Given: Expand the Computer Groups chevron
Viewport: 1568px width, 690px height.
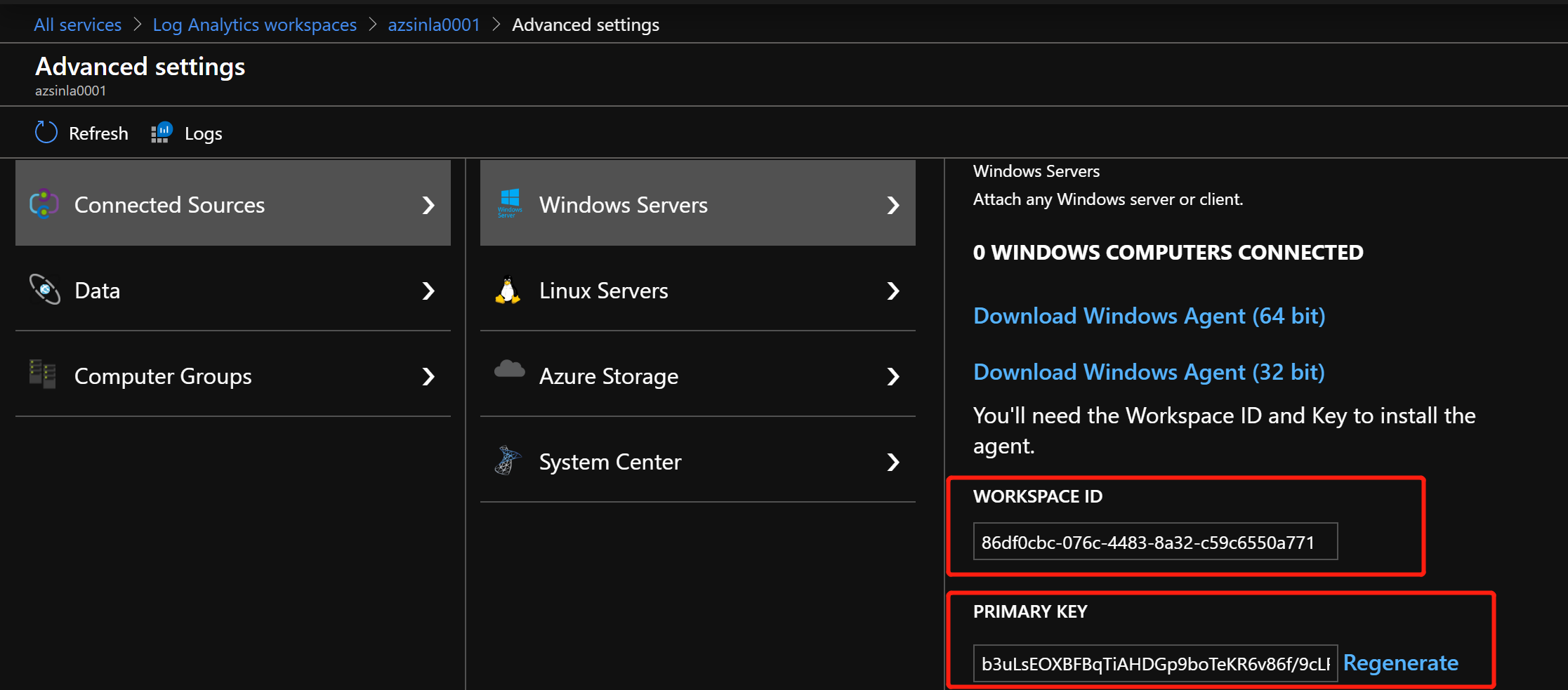Looking at the screenshot, I should pyautogui.click(x=428, y=376).
